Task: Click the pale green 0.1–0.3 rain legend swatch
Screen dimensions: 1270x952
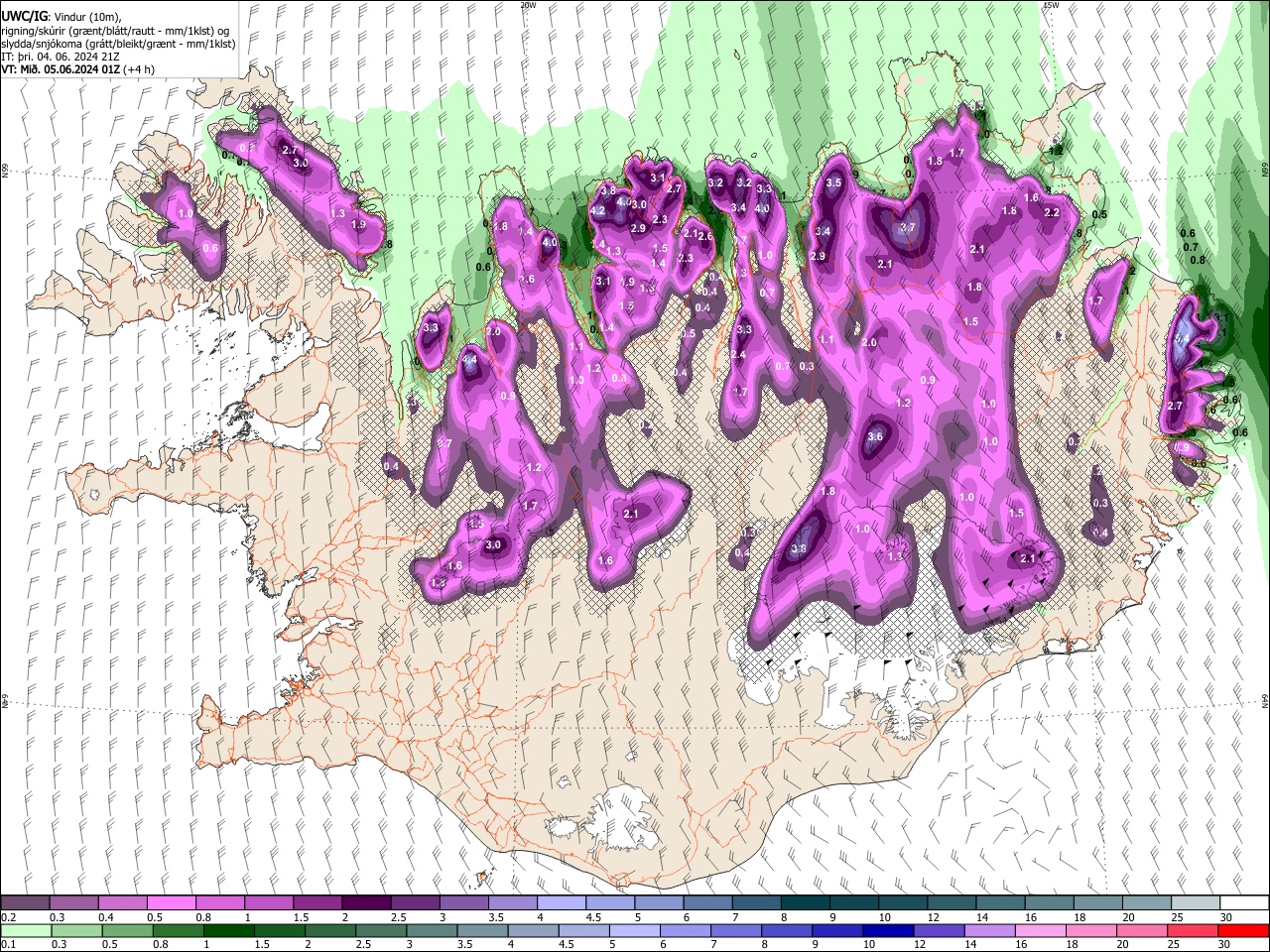Action: coord(26,930)
